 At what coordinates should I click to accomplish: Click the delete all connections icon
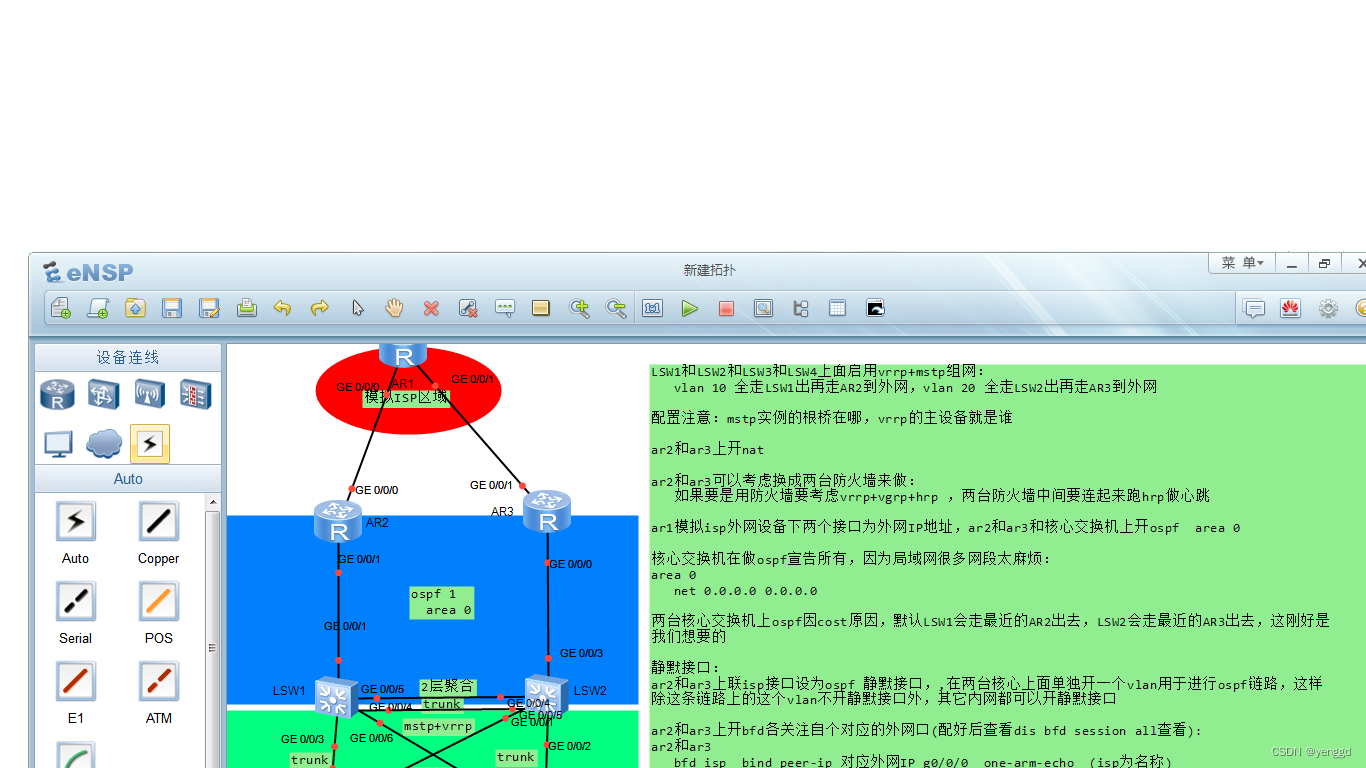(468, 308)
